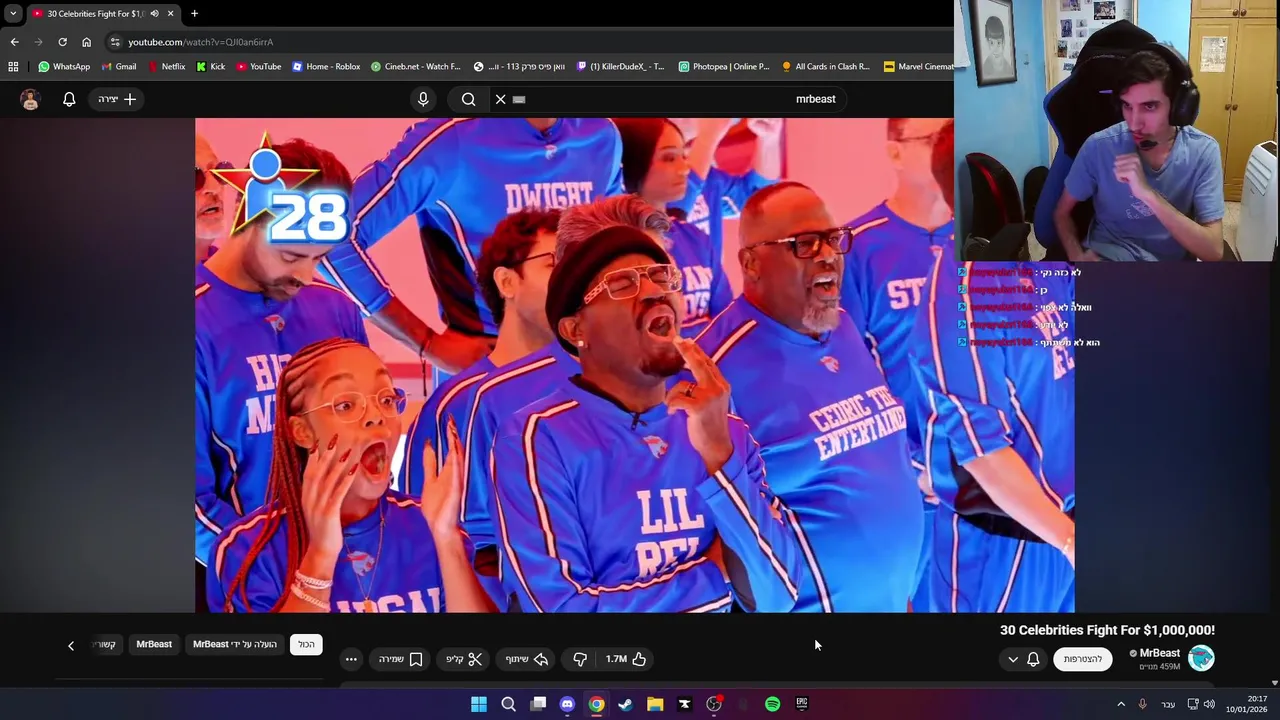
Task: Open channel notification bell dropdown
Action: tap(1024, 659)
